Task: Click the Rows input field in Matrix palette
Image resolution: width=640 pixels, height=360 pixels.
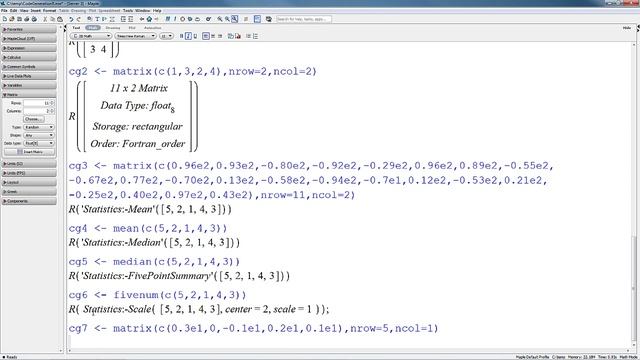Action: point(39,103)
